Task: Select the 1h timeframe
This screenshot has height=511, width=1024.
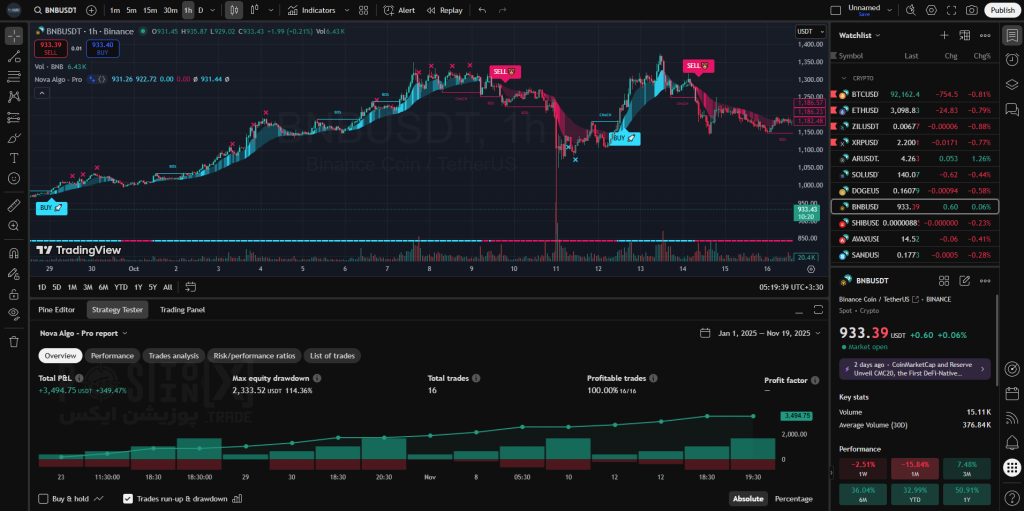Action: [x=188, y=10]
